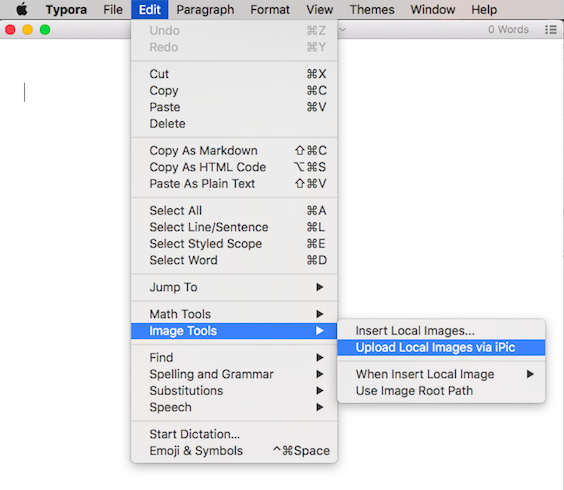The width and height of the screenshot is (564, 490).
Task: Toggle Use Image Root Path option
Action: point(441,391)
